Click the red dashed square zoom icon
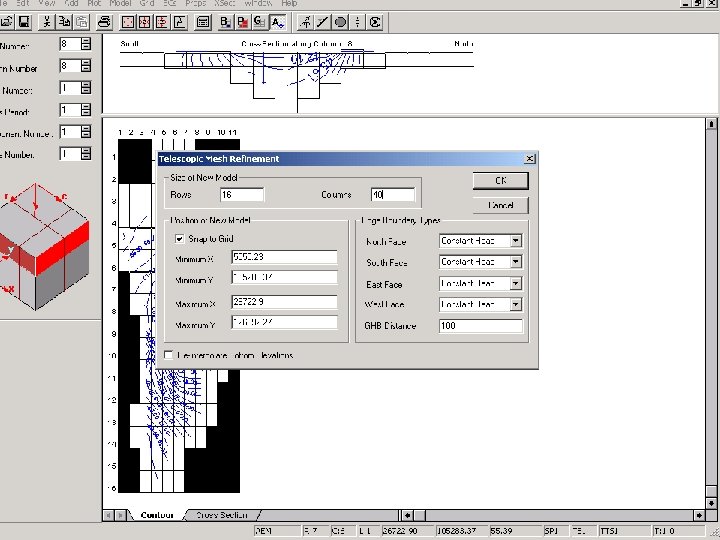 128,22
